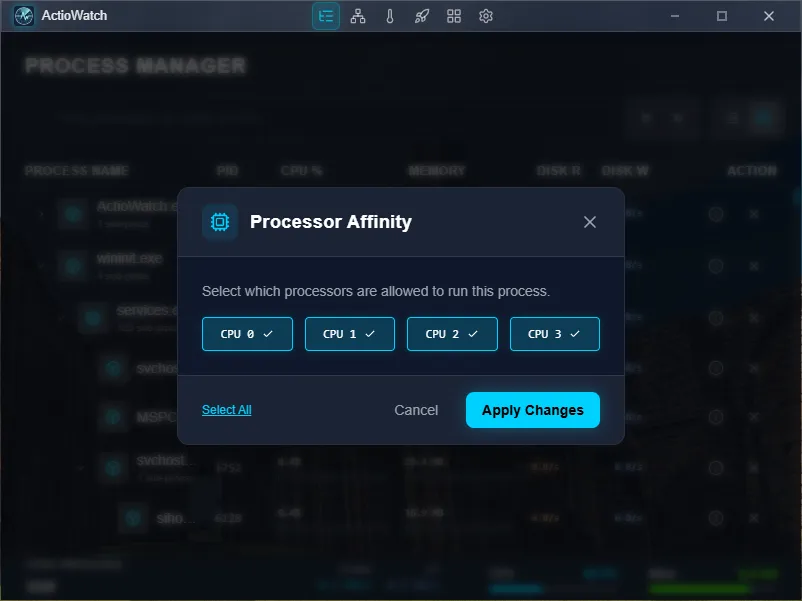Cancel the Processor Affinity dialog
Image resolution: width=802 pixels, height=601 pixels.
pos(416,409)
